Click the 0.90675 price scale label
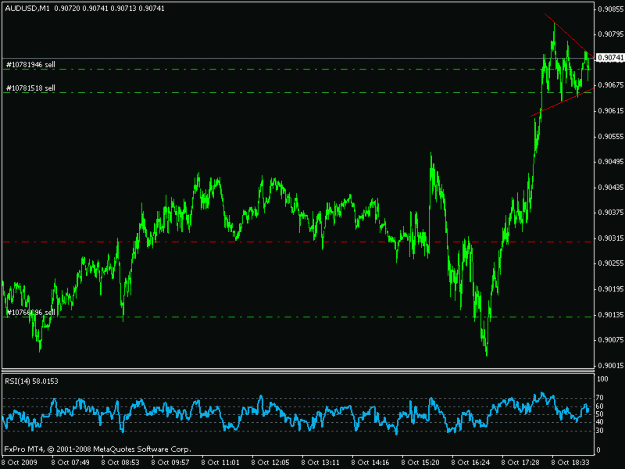The image size is (625, 469). click(610, 86)
